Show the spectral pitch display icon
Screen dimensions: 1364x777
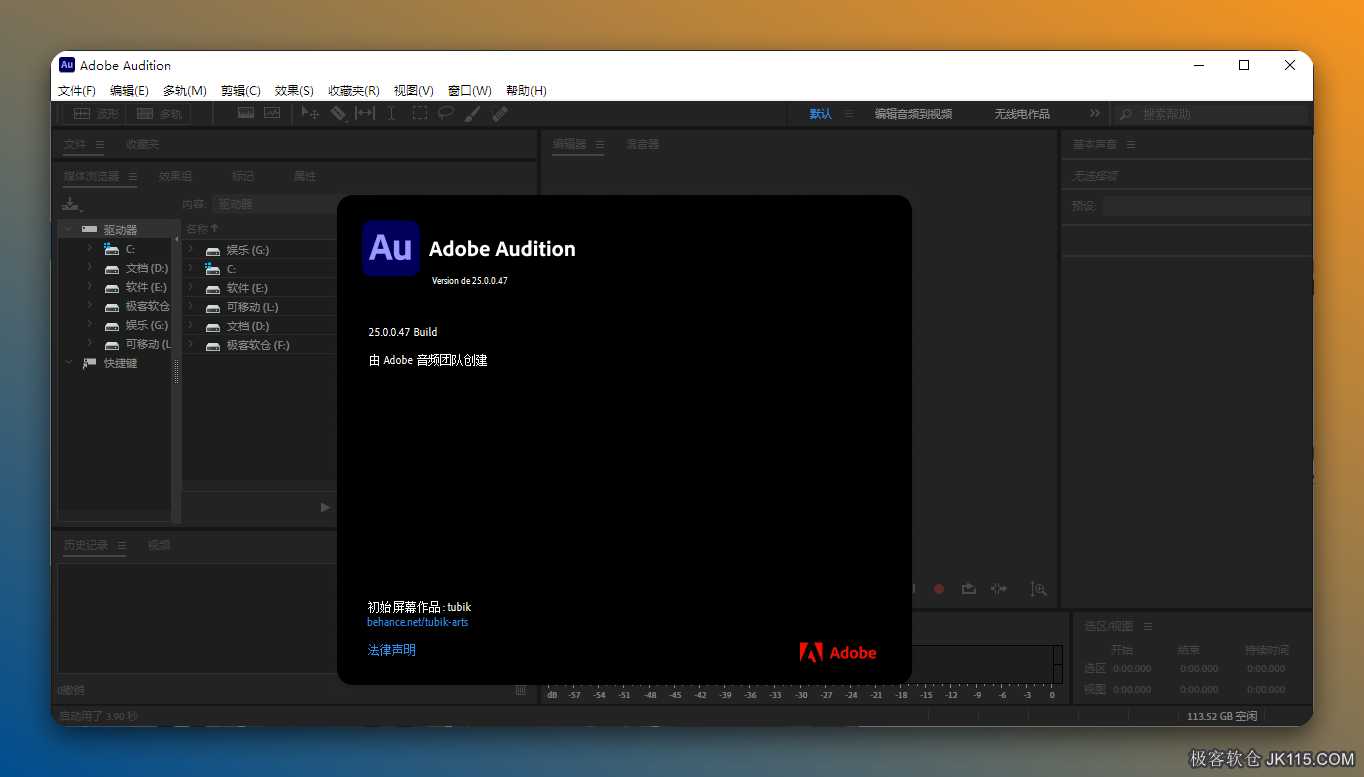pyautogui.click(x=272, y=113)
